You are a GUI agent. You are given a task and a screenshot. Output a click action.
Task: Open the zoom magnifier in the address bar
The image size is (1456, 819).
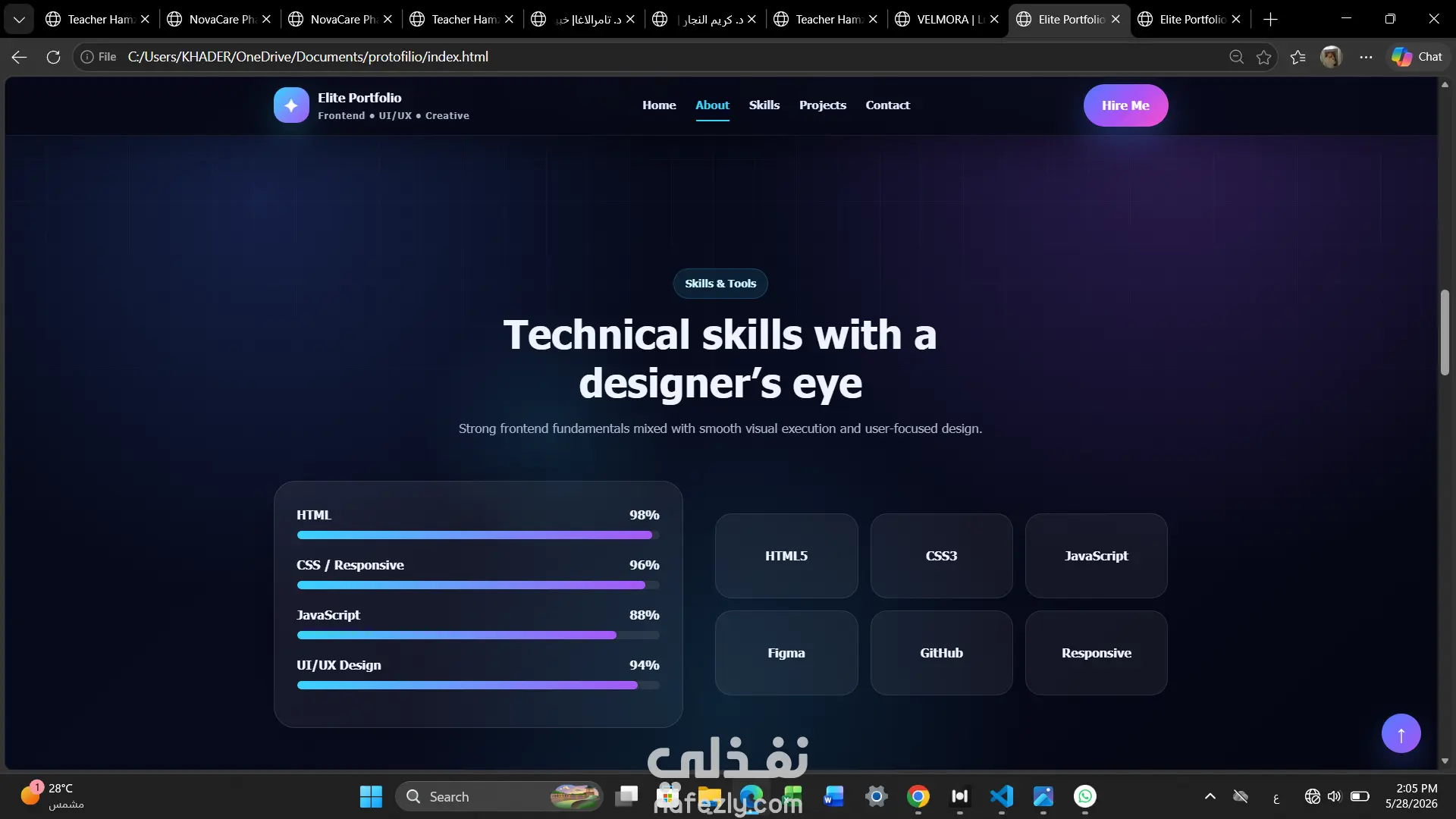point(1236,57)
